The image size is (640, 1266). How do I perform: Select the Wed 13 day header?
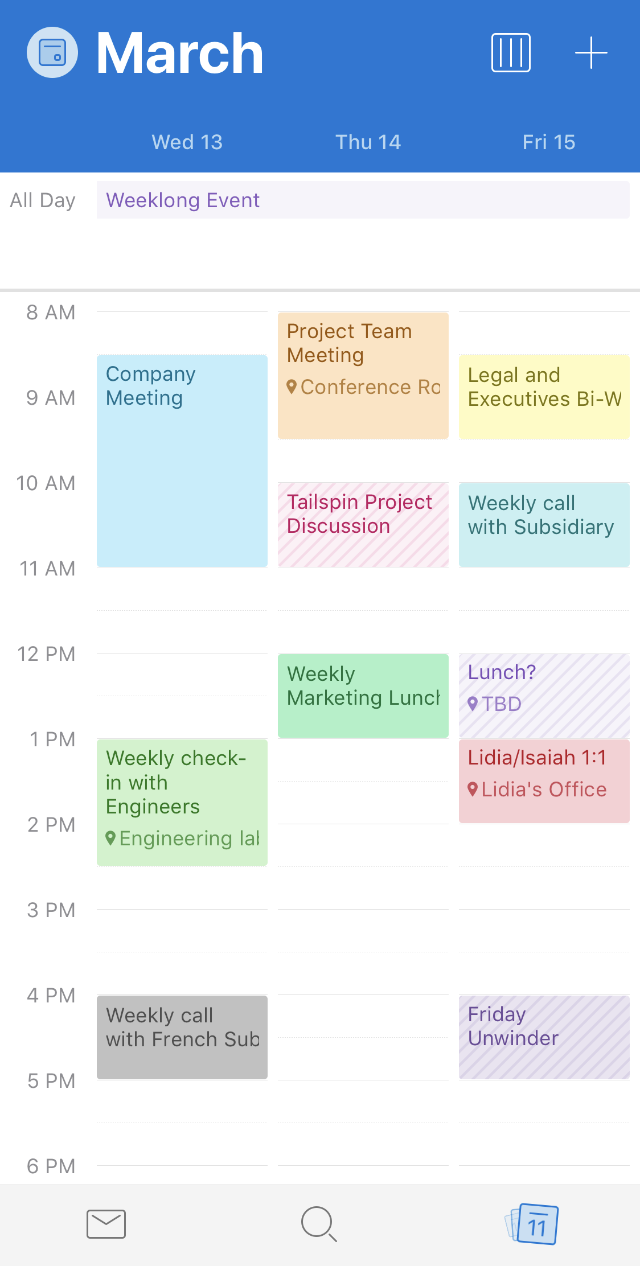pos(187,142)
